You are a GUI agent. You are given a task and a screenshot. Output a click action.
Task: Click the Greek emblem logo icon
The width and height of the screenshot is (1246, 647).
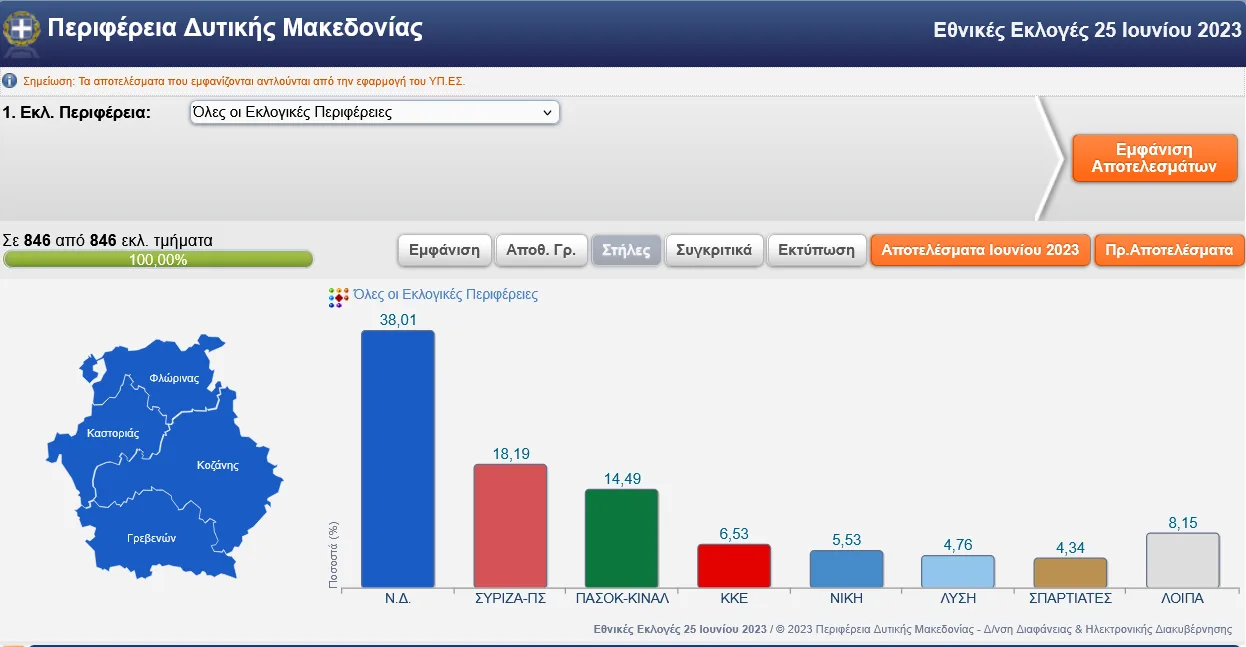click(x=22, y=29)
